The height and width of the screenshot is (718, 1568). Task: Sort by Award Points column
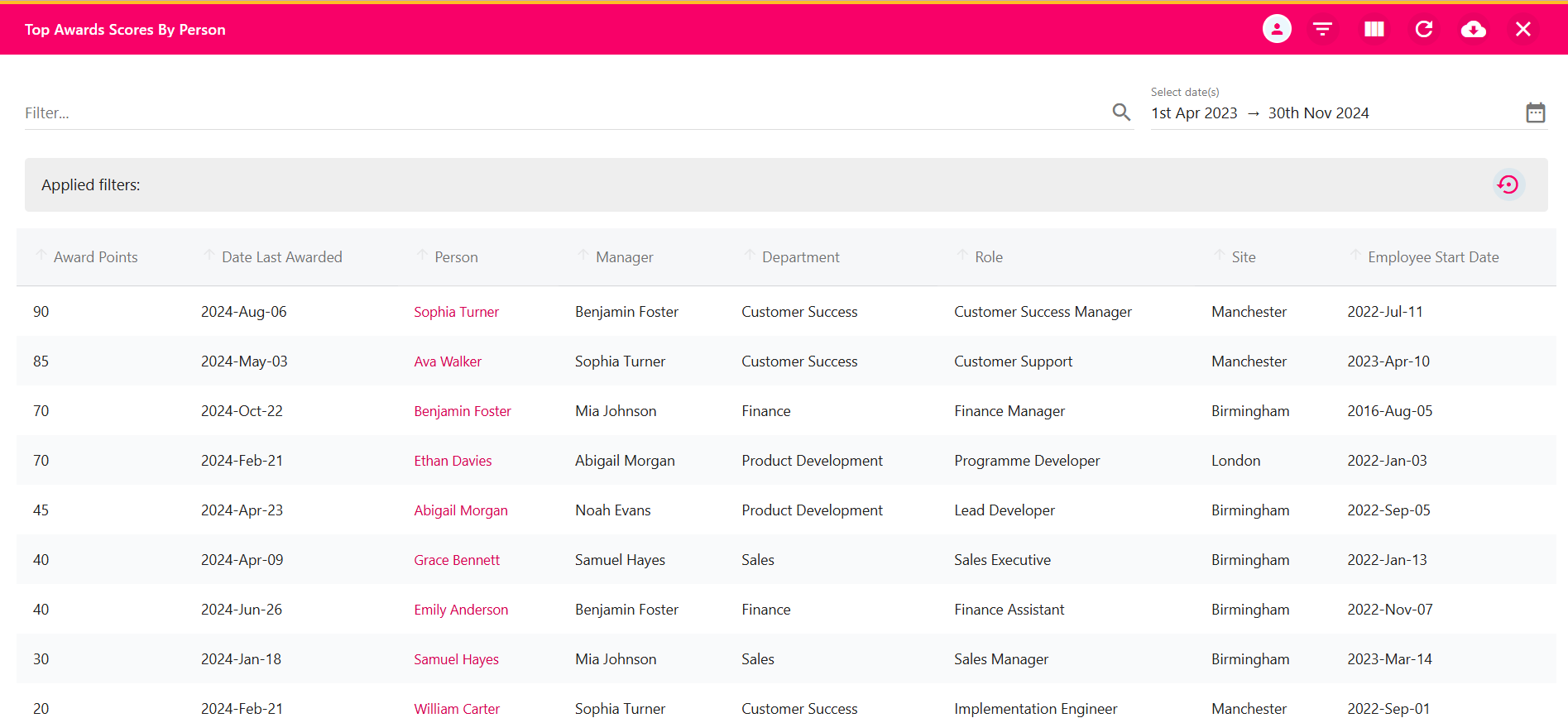click(x=95, y=257)
